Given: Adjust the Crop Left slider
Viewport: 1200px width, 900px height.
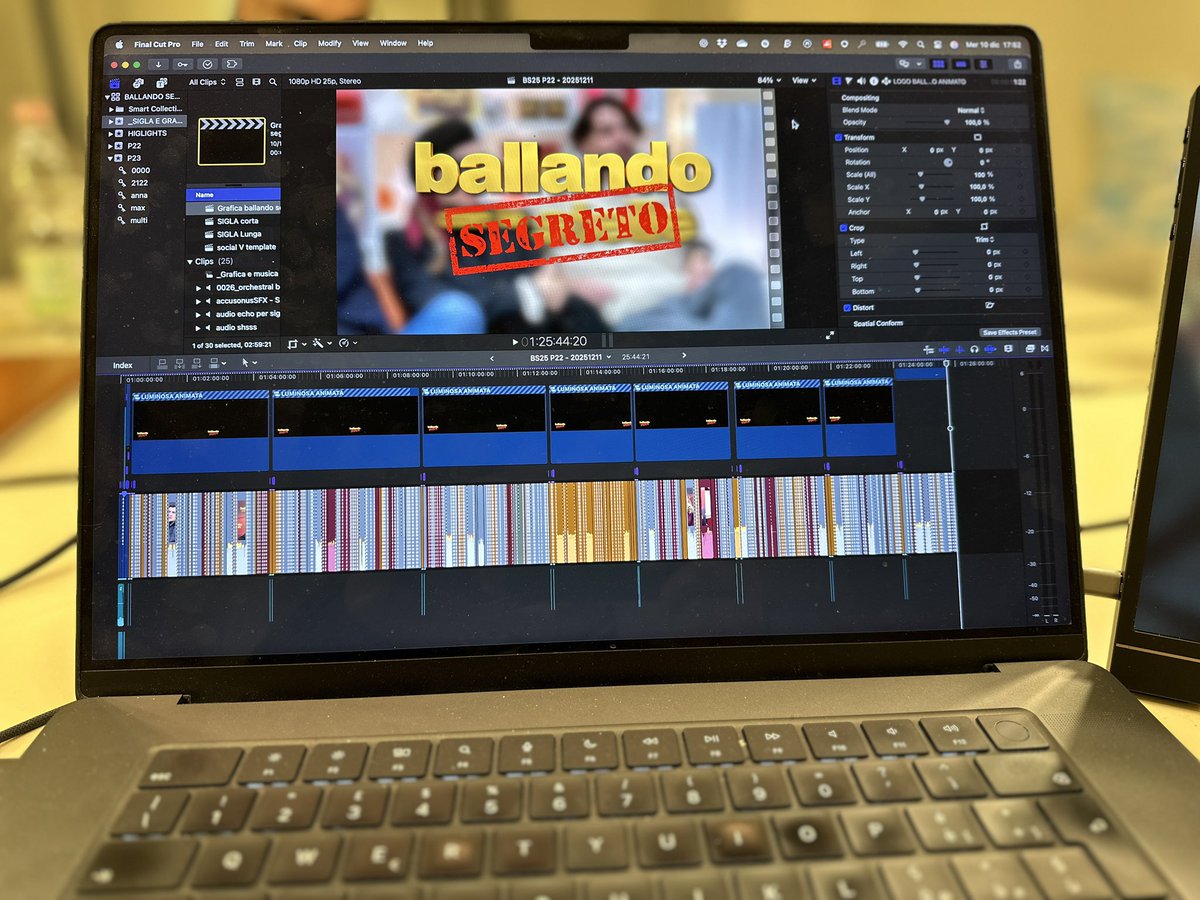Looking at the screenshot, I should pos(933,254).
